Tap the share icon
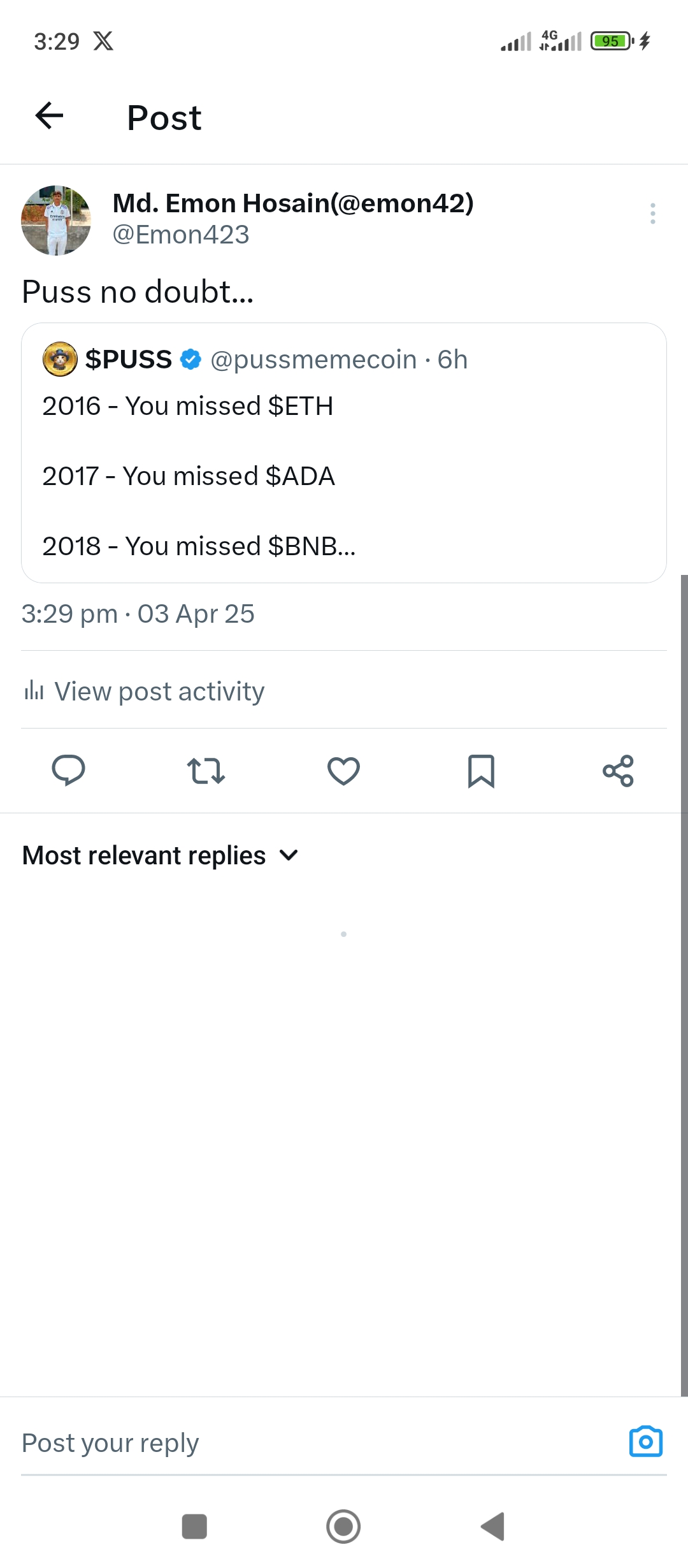This screenshot has height=1568, width=688. pos(618,771)
